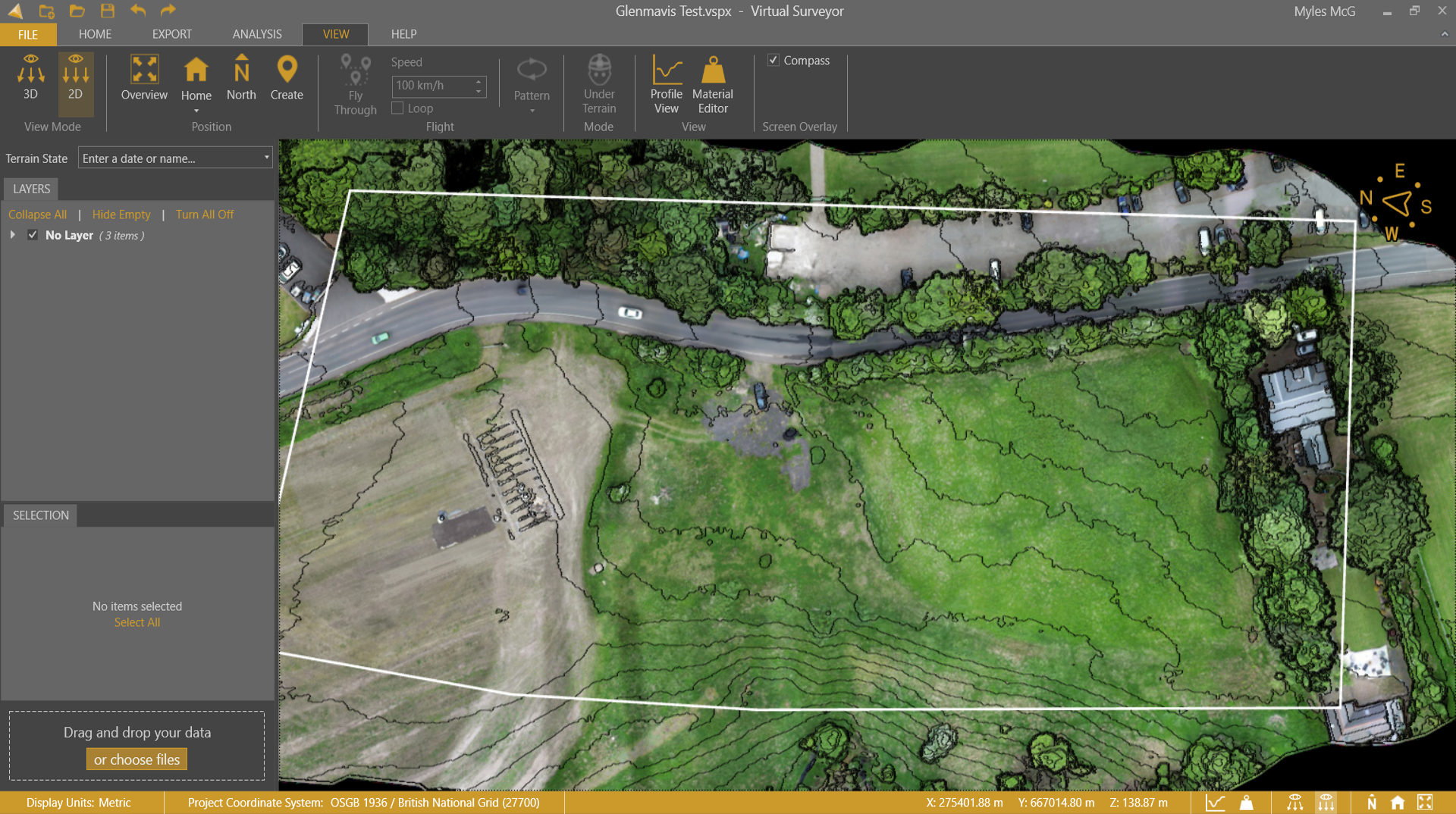Open the Home position dropdown arrow

[x=196, y=111]
